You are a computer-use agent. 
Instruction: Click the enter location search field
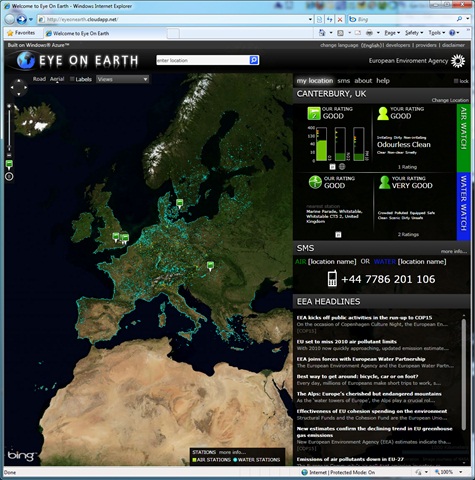[203, 60]
